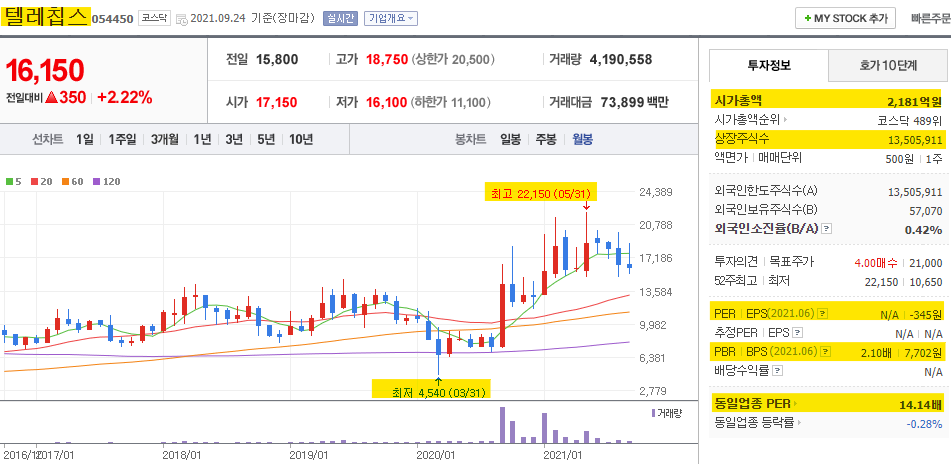
Task: Select the 5년 line chart
Action: [266, 140]
